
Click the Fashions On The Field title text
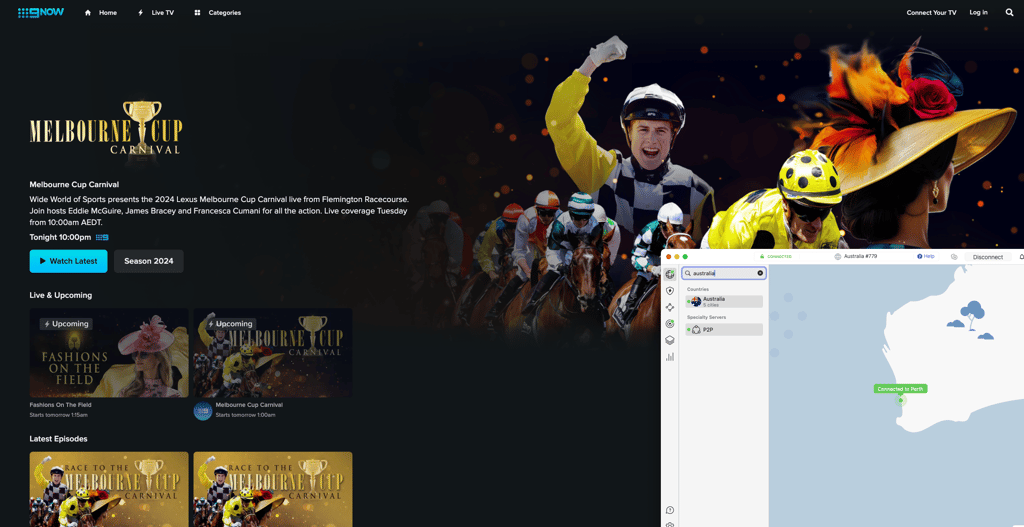coord(61,405)
